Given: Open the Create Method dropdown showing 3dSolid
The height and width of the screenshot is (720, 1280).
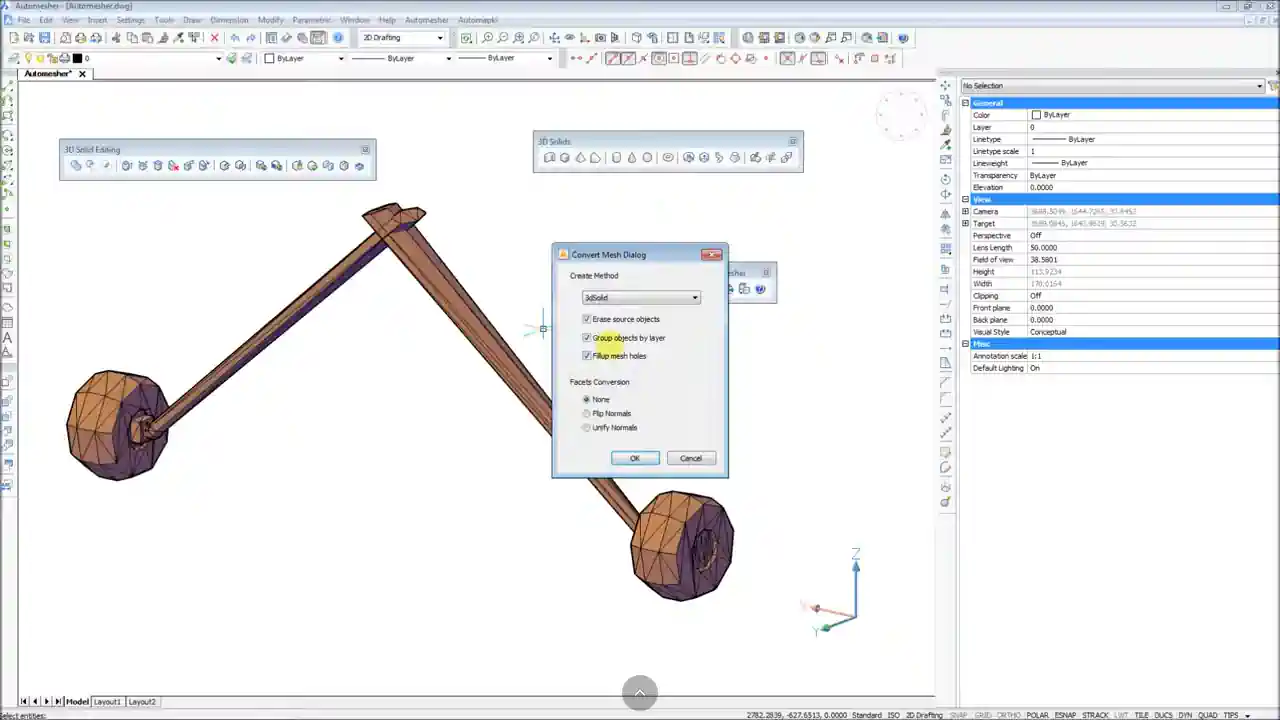Looking at the screenshot, I should coord(694,297).
